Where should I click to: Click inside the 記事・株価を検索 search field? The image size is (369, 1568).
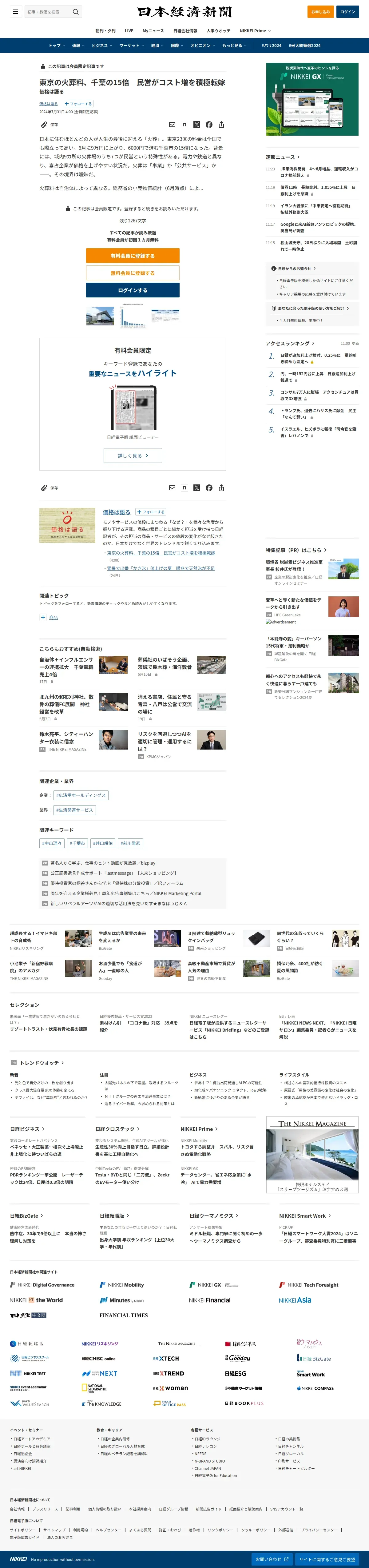(47, 12)
